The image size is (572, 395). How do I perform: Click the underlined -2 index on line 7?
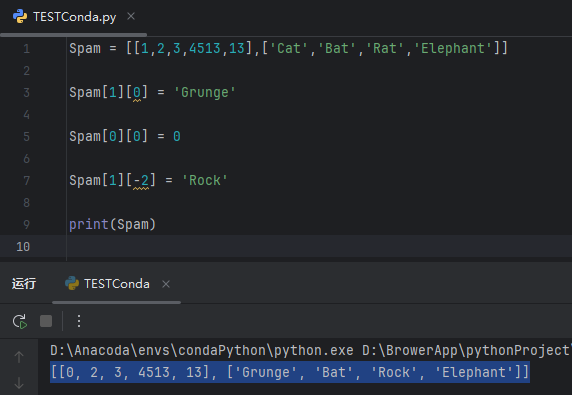pos(141,181)
